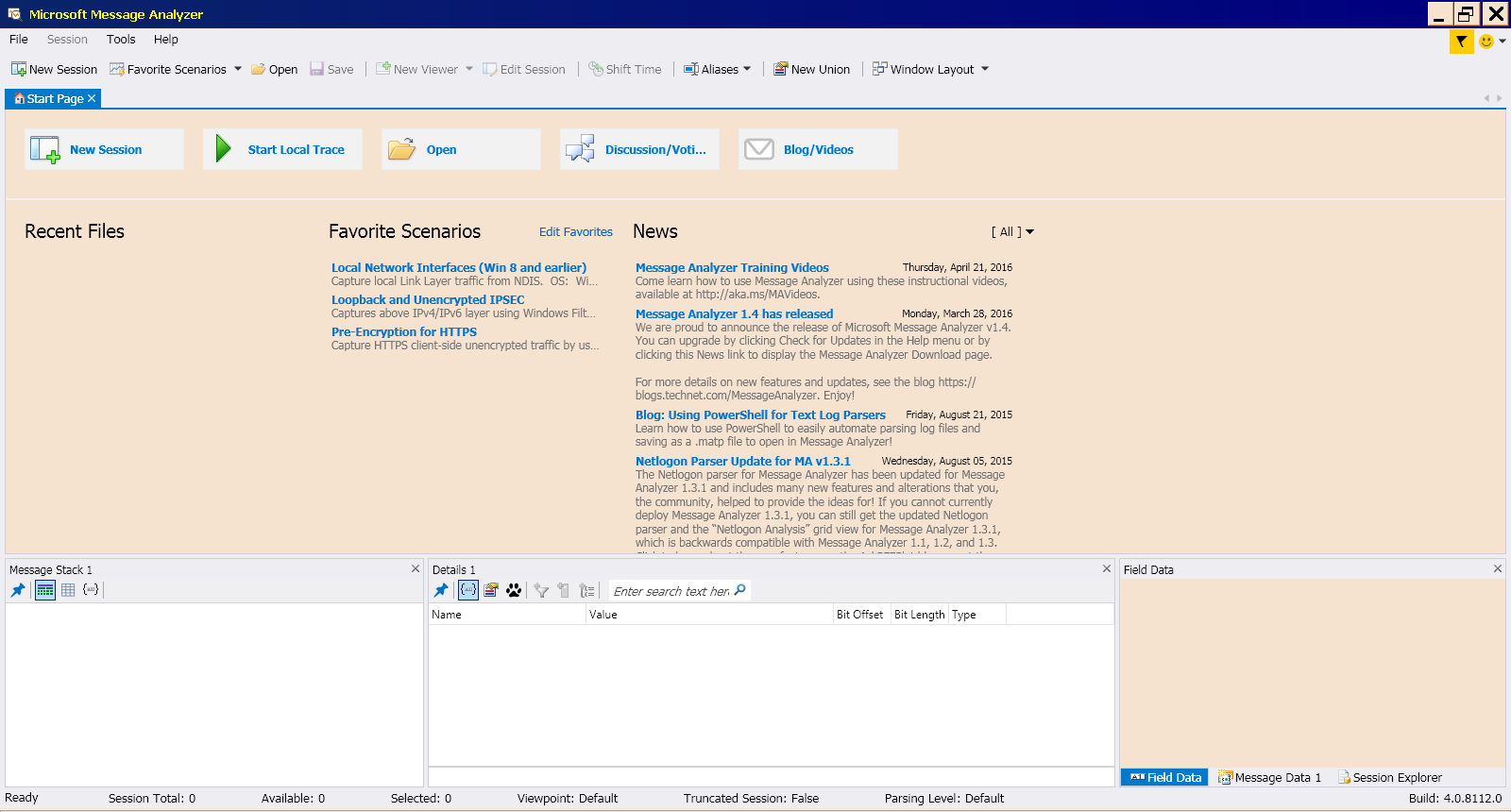Click the Discussion/Voting tile
Image resolution: width=1511 pixels, height=812 pixels.
(639, 149)
